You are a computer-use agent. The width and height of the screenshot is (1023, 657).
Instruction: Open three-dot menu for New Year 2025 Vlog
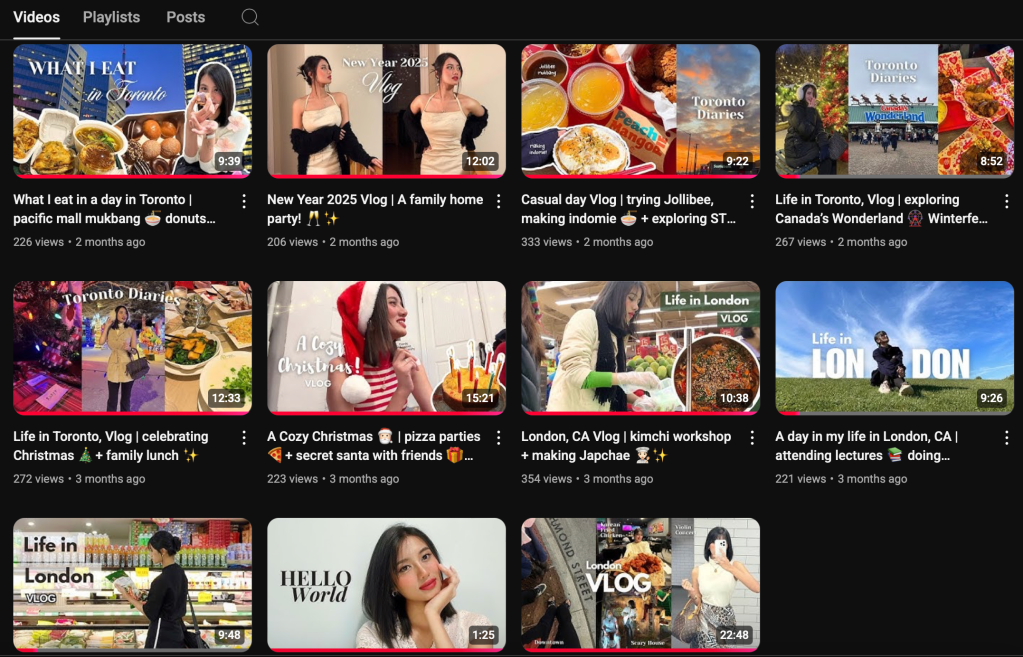point(498,201)
